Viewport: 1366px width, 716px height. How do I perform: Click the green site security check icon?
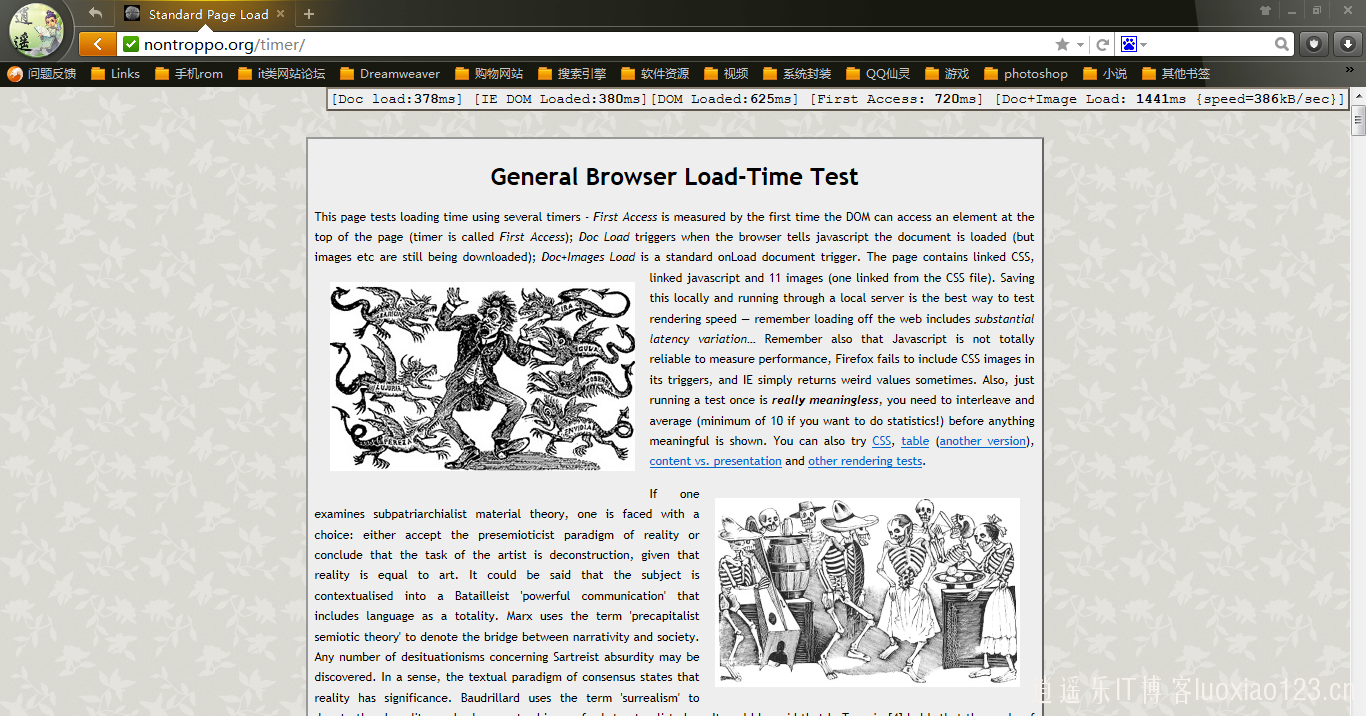pyautogui.click(x=131, y=44)
